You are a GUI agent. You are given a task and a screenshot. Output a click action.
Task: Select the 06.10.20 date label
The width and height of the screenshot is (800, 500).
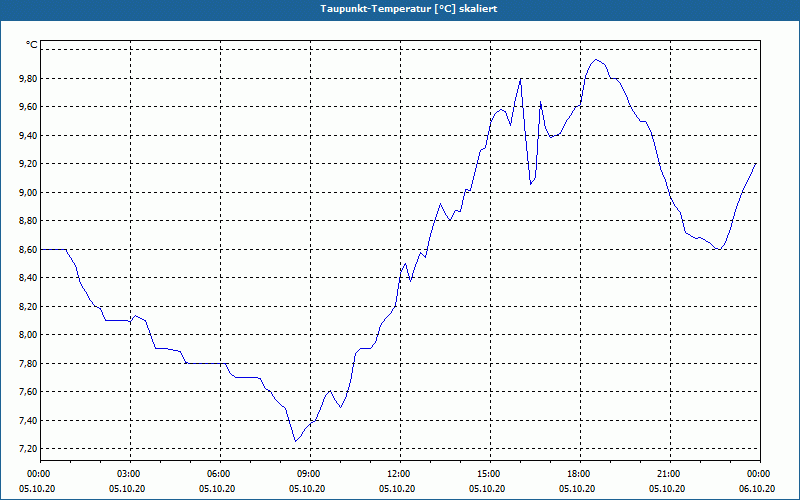point(757,489)
